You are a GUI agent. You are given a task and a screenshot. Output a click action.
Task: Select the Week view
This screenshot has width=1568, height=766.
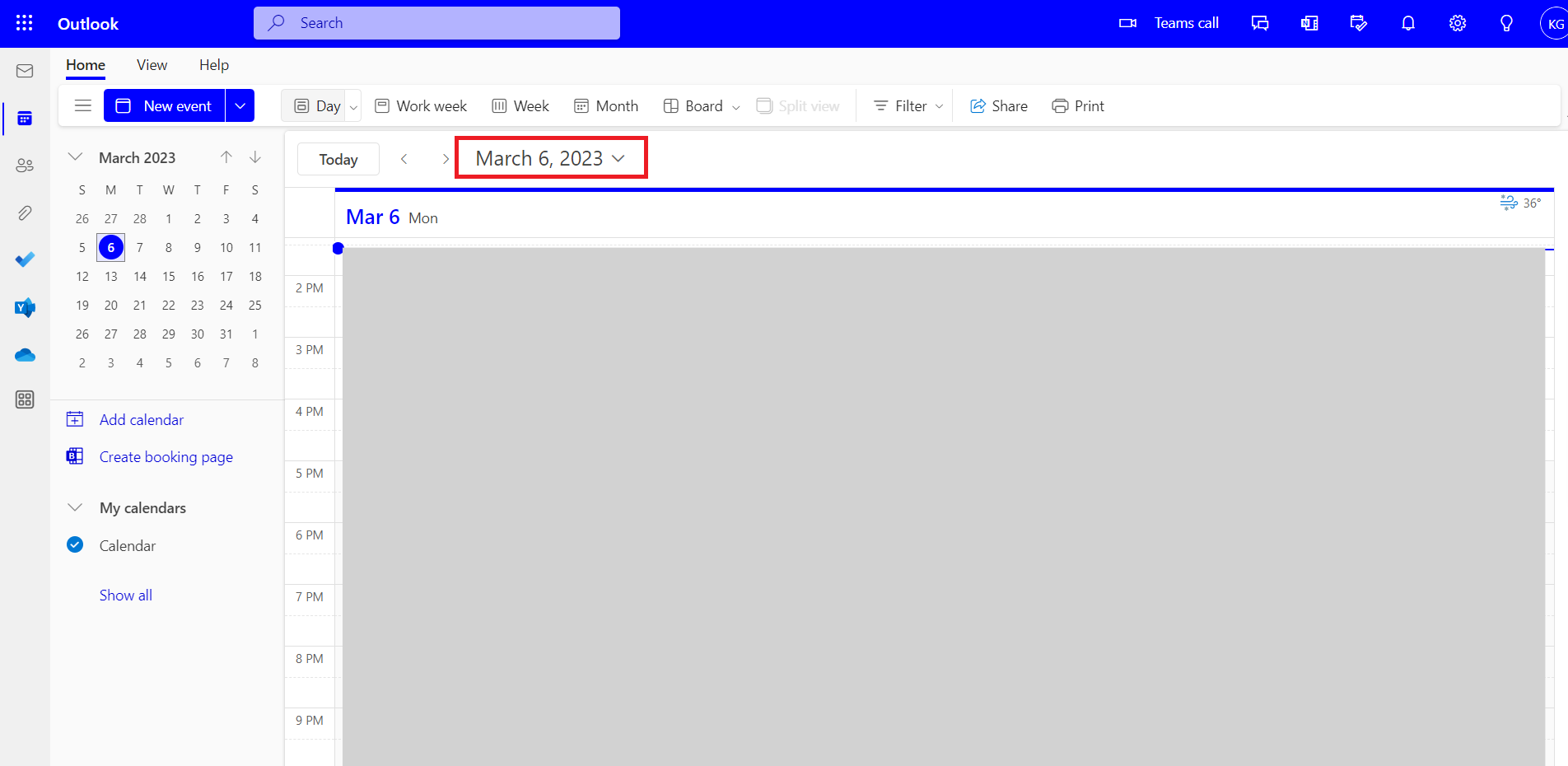coord(520,105)
